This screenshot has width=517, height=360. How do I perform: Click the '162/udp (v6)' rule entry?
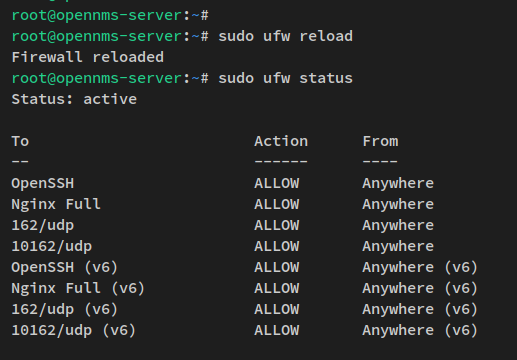(65, 309)
